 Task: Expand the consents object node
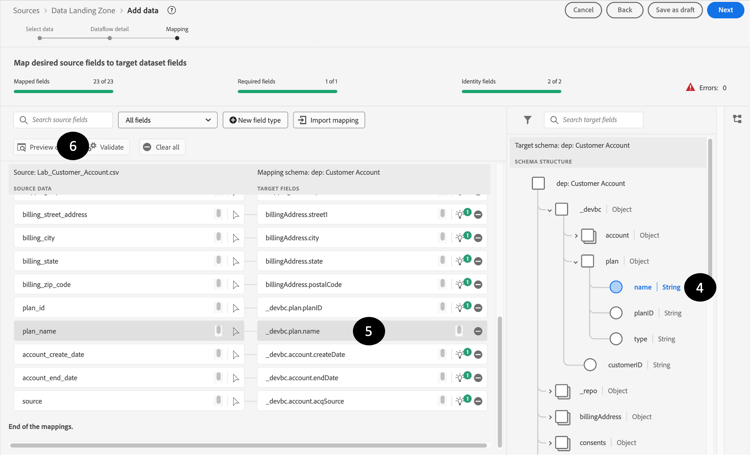[x=550, y=443]
